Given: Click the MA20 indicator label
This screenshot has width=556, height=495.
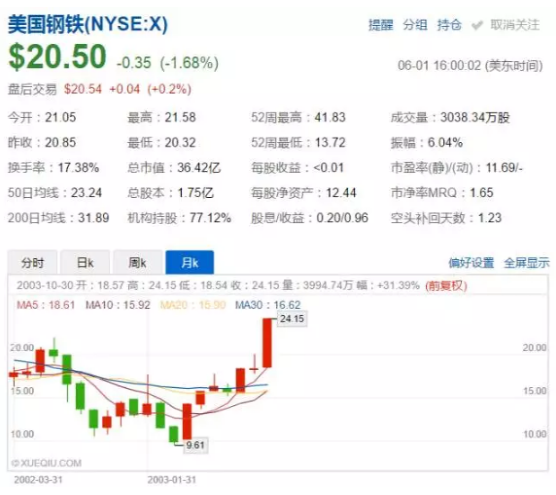Looking at the screenshot, I should pyautogui.click(x=193, y=305).
